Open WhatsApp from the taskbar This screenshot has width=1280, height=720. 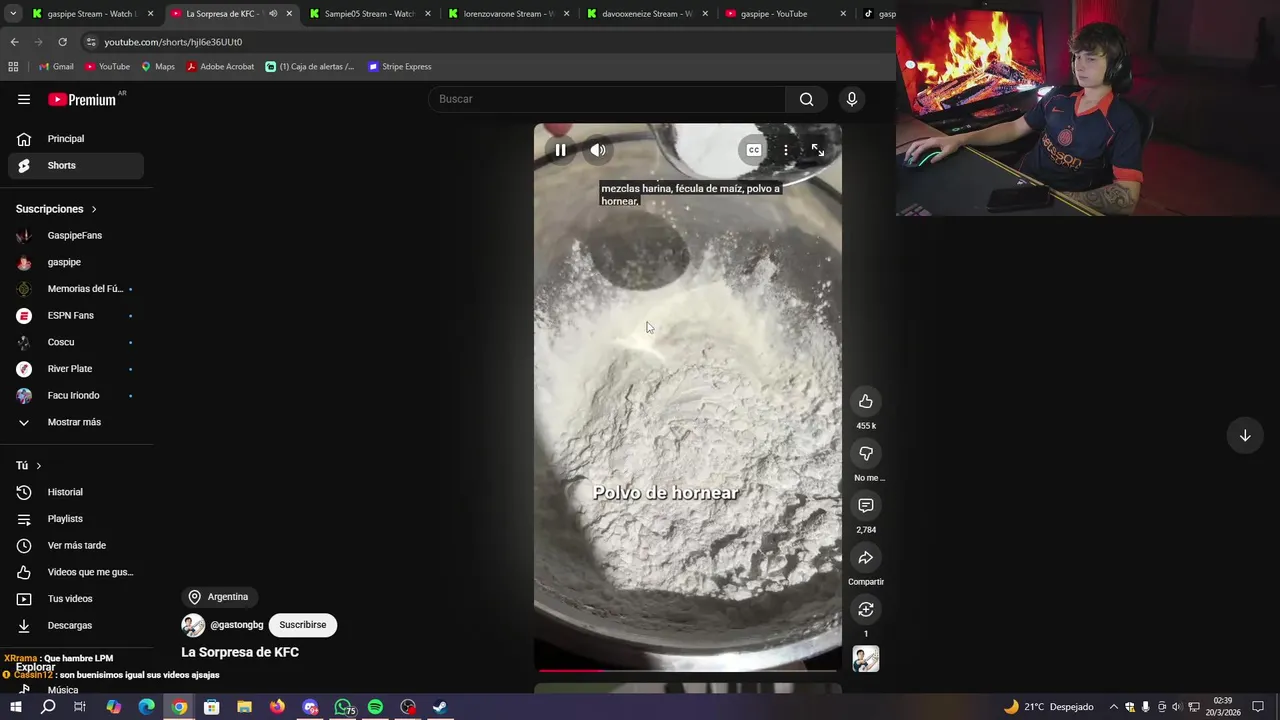point(343,707)
